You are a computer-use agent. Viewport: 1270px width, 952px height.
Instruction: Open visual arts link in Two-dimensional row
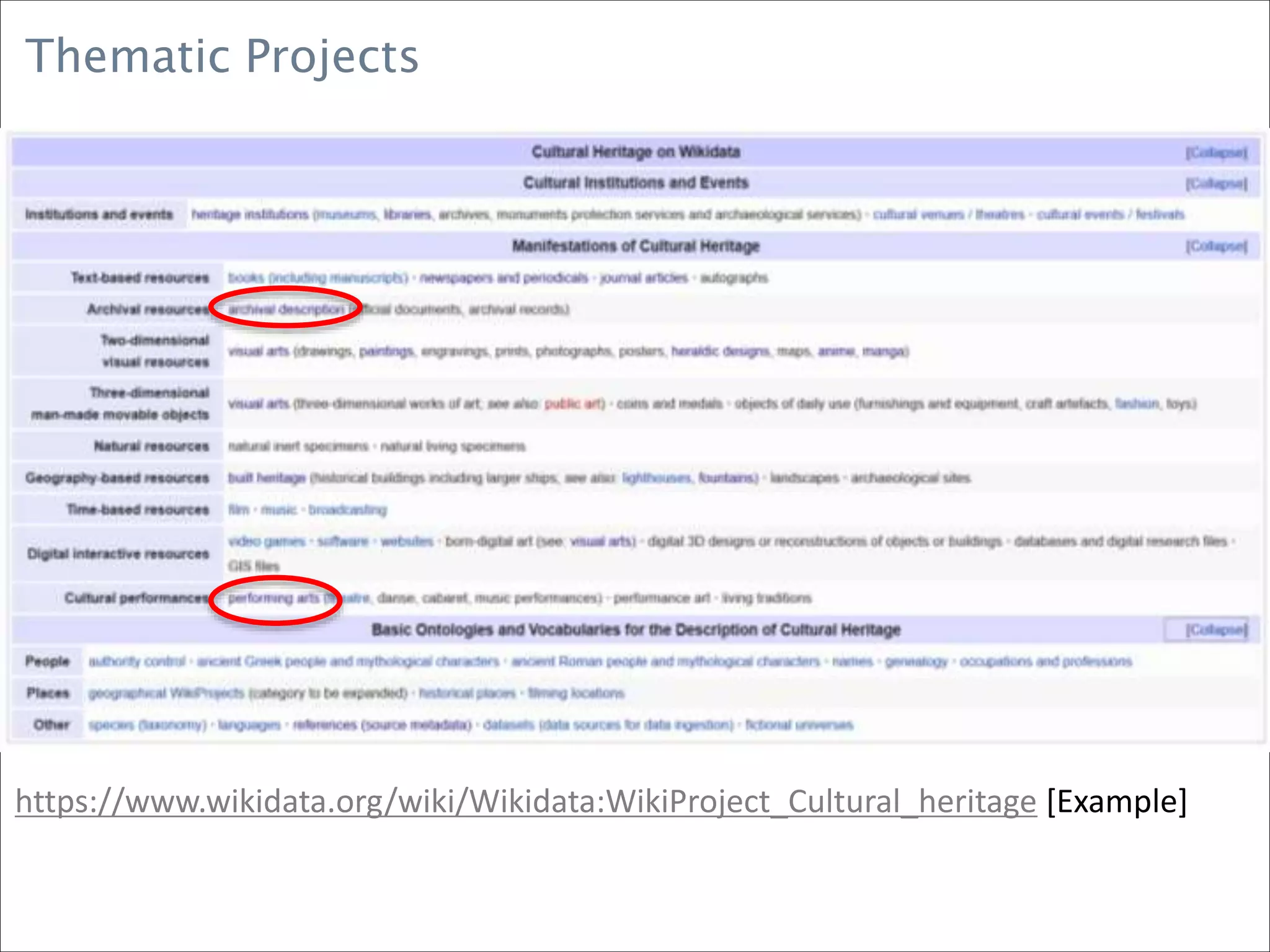pyautogui.click(x=259, y=351)
